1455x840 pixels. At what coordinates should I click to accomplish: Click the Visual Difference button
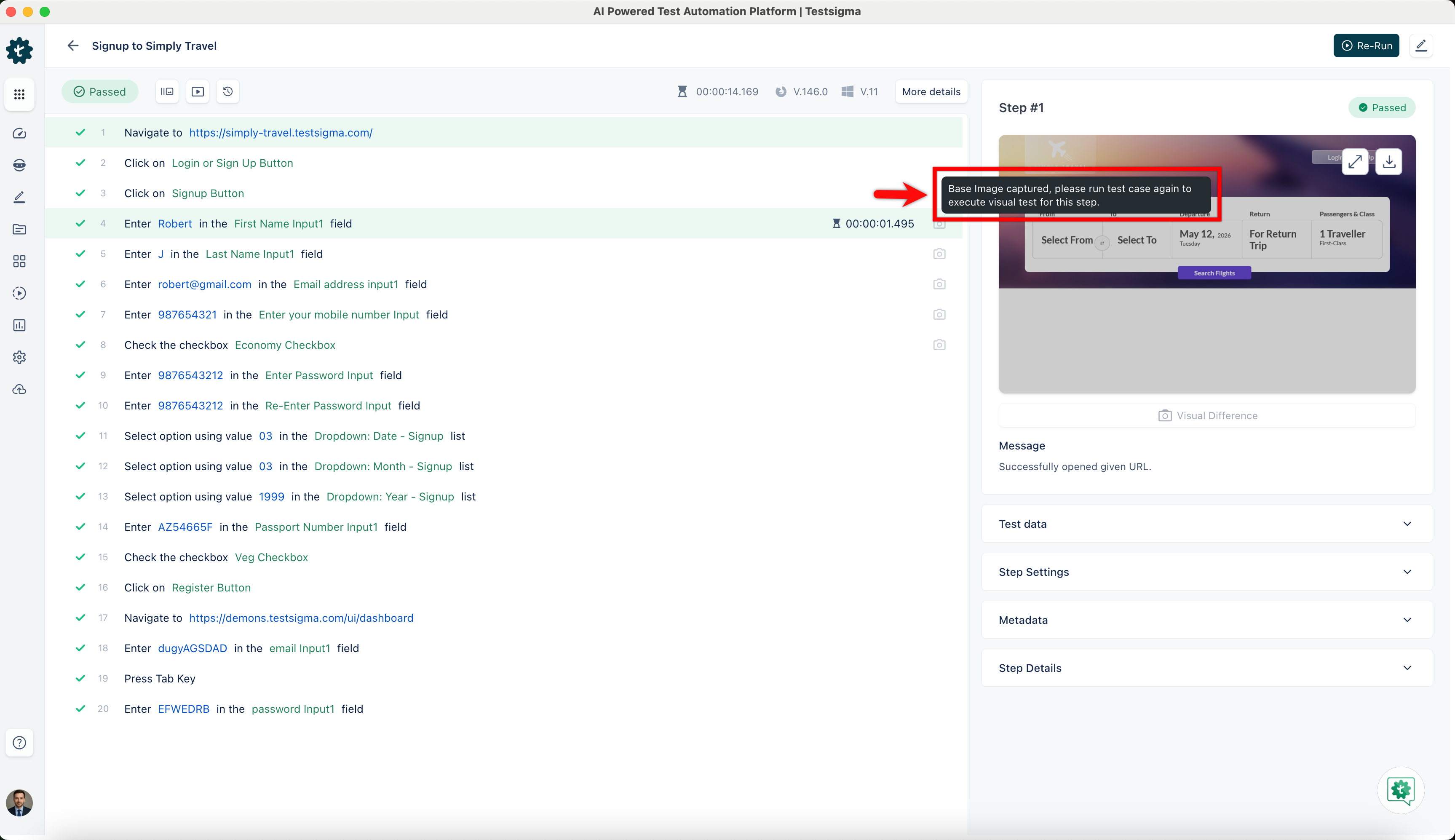point(1207,415)
